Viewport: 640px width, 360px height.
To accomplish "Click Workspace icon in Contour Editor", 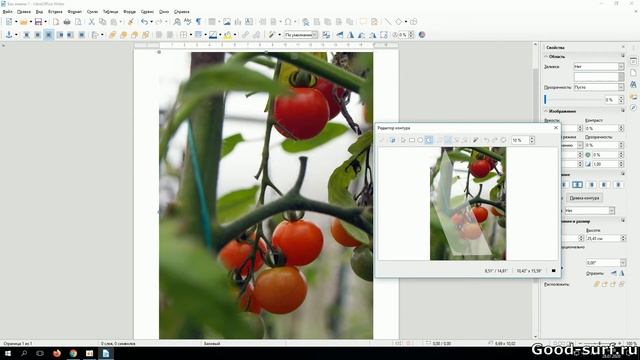I will (x=393, y=140).
